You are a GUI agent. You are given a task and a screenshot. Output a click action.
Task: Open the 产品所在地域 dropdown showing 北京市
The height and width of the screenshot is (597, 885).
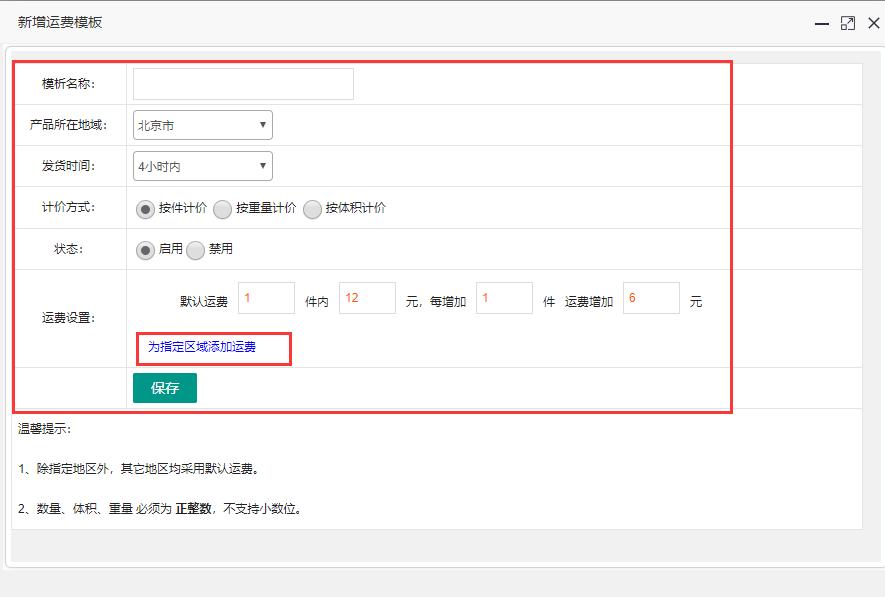click(x=202, y=125)
